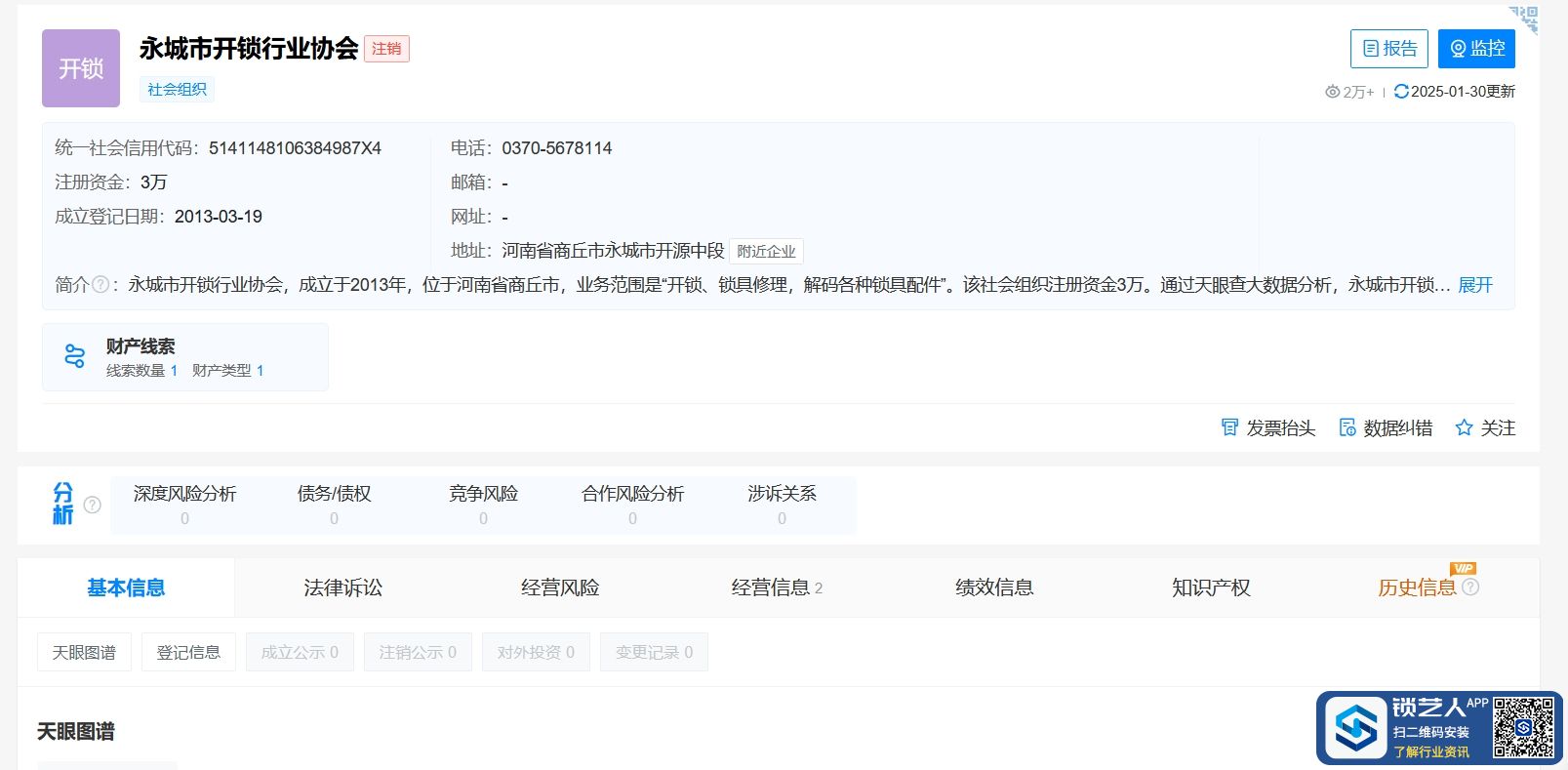The image size is (1568, 770).
Task: Click the refresh icon beside 2025-01-30更新
Action: tap(1401, 91)
